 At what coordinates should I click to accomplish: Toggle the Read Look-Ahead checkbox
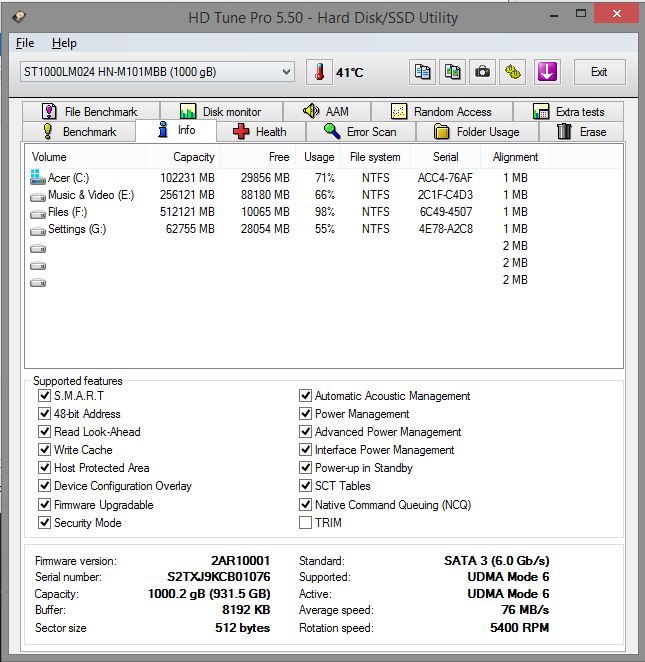(x=44, y=431)
